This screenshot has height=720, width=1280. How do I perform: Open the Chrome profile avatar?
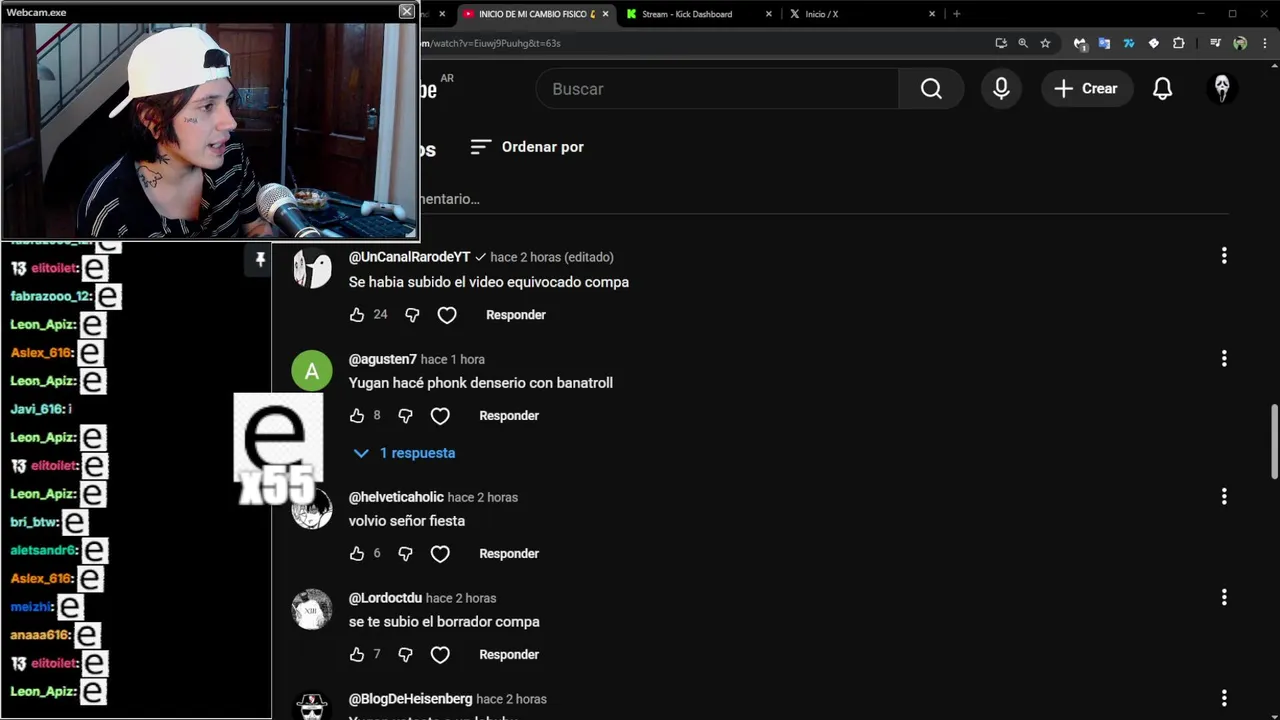[1240, 43]
